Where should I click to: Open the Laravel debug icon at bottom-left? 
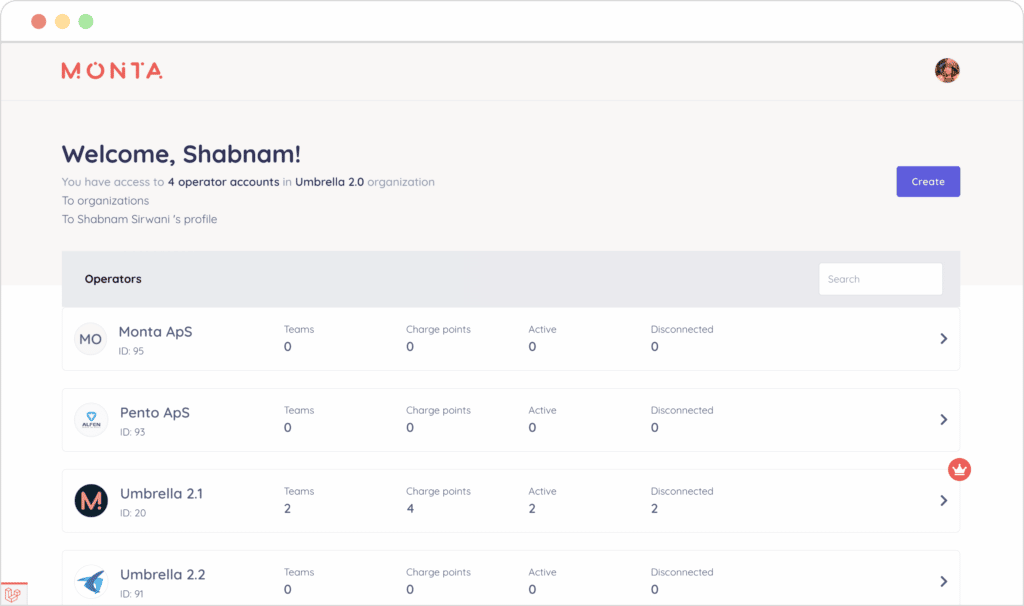(x=13, y=594)
